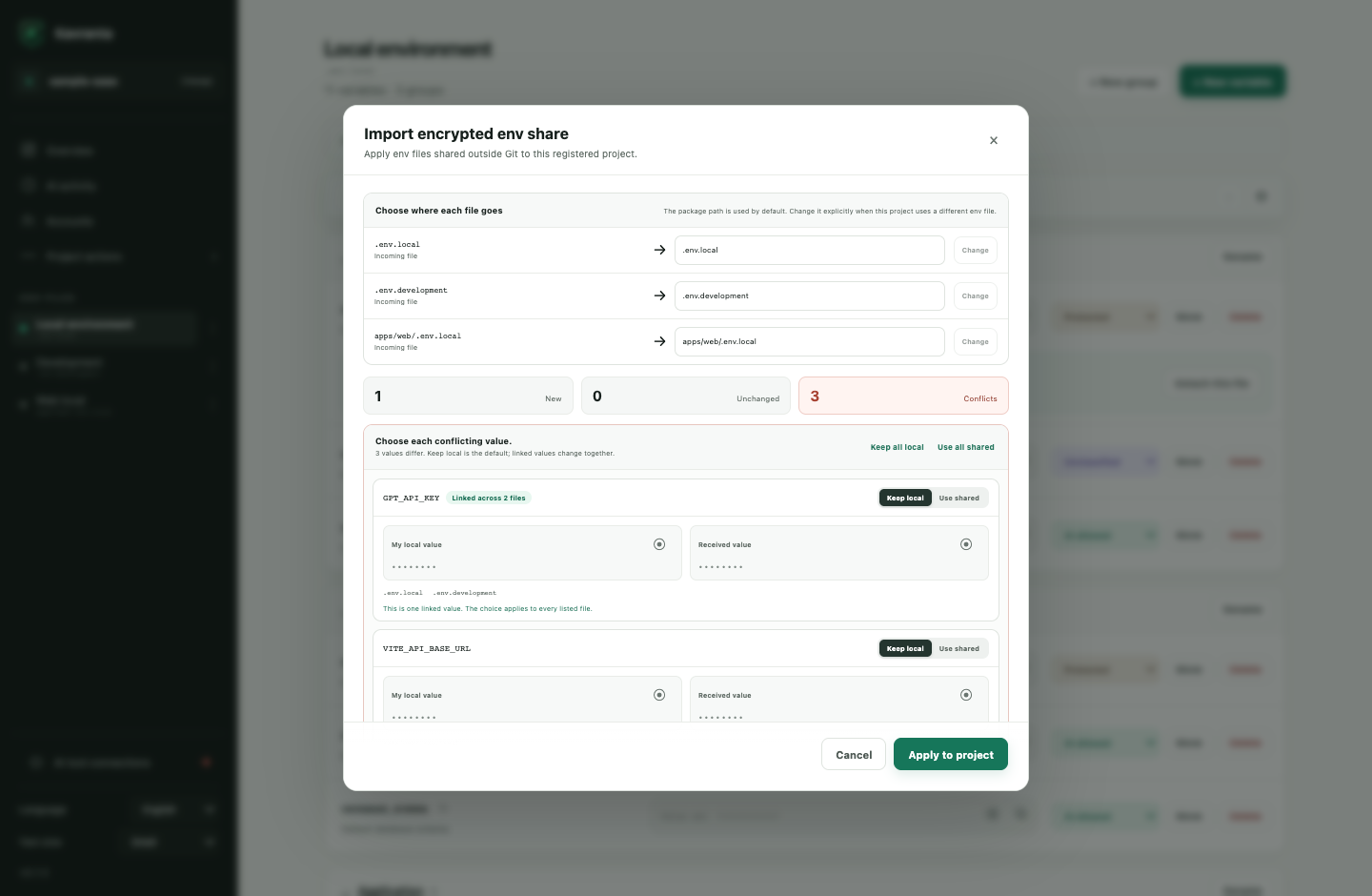Click the Keep all local link
The width and height of the screenshot is (1372, 896).
coord(897,447)
